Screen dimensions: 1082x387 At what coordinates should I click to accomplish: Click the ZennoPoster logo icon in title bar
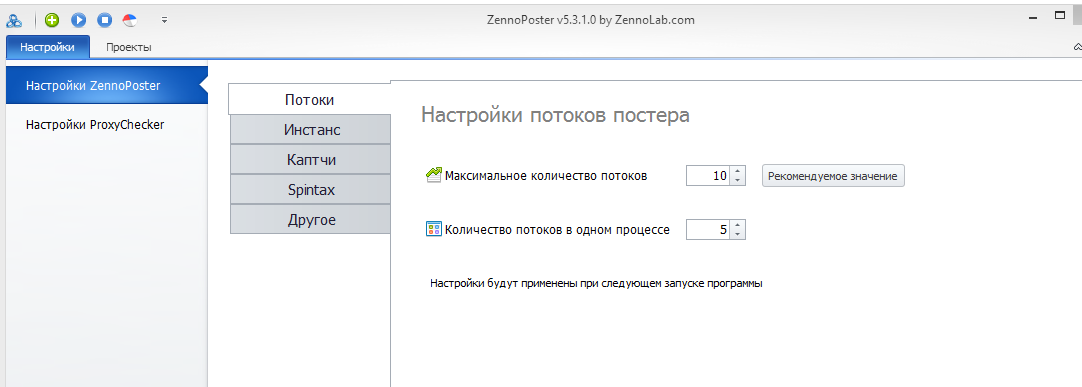click(x=14, y=20)
